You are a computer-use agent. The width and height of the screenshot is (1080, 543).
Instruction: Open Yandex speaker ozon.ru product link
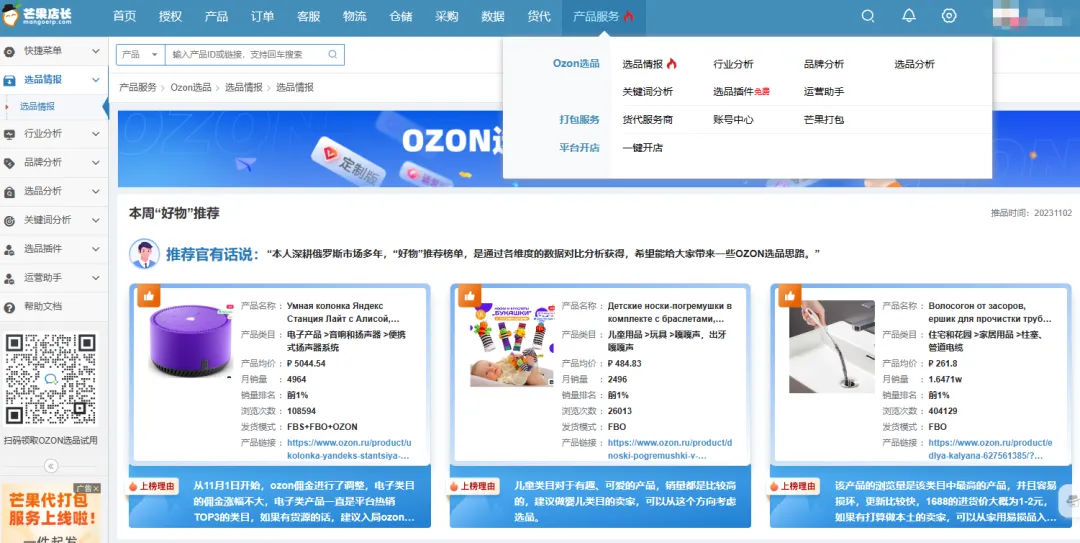349,449
